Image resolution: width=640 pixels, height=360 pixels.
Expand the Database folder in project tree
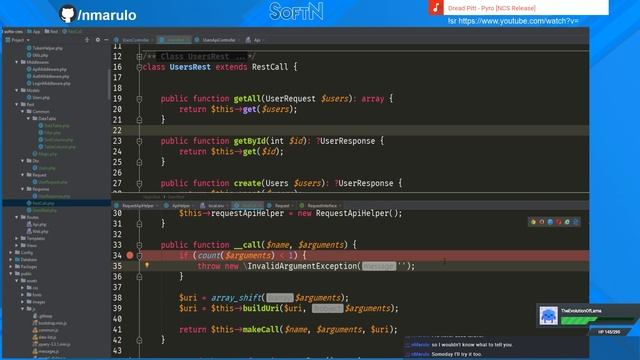click(11, 260)
